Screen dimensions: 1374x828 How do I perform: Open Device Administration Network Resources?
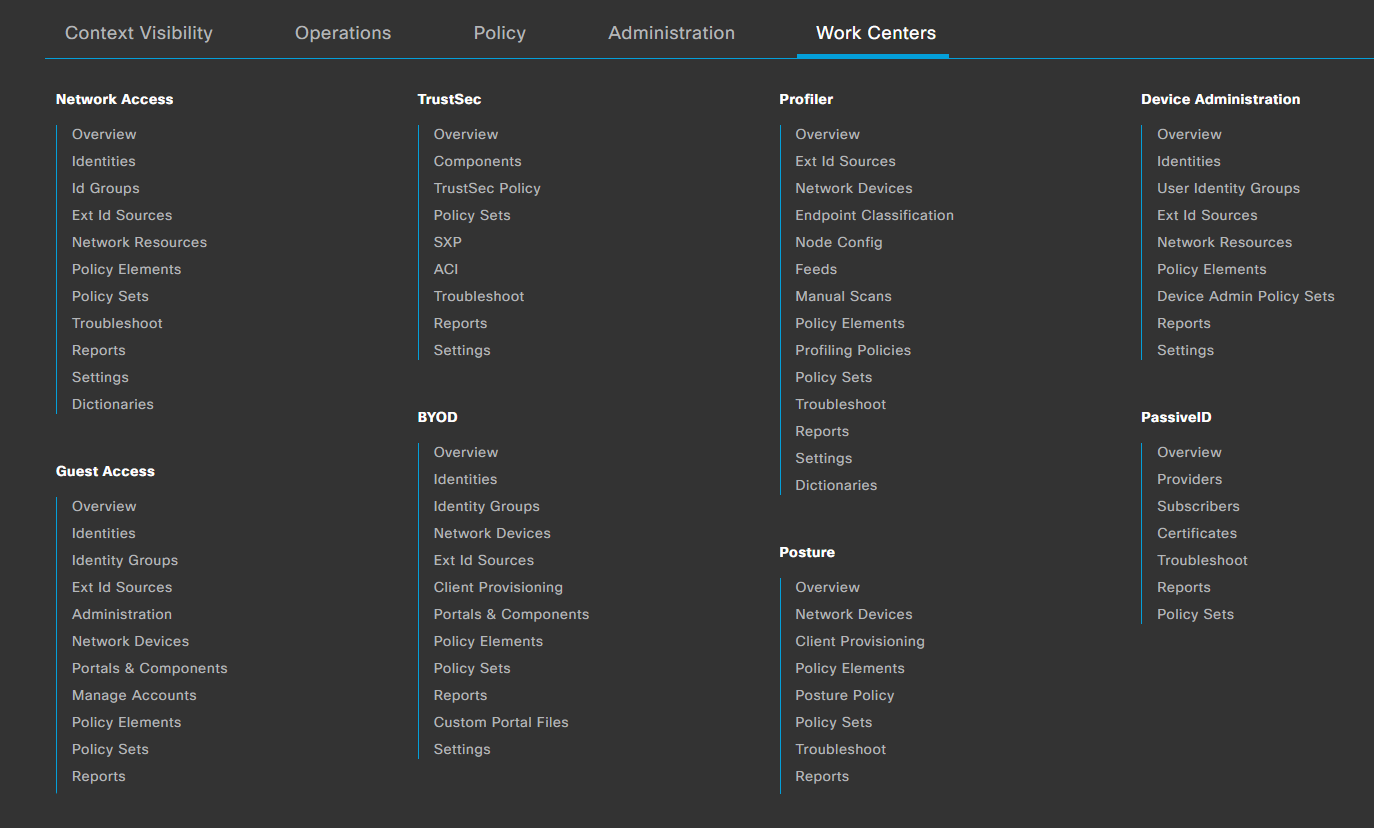click(1225, 242)
